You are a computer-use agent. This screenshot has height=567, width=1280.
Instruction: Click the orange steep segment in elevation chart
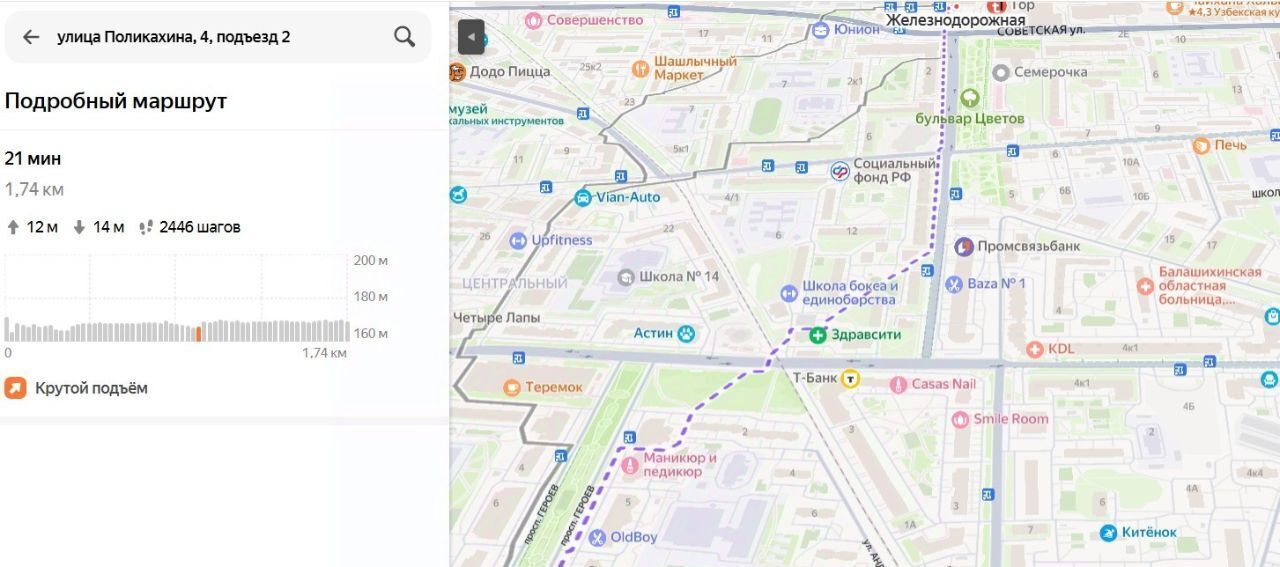[198, 334]
